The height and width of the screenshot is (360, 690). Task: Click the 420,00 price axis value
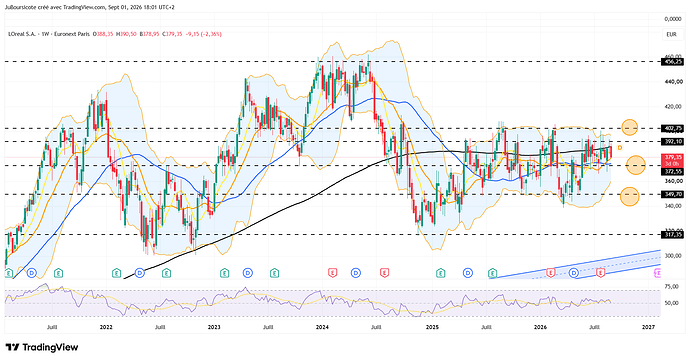(674, 106)
